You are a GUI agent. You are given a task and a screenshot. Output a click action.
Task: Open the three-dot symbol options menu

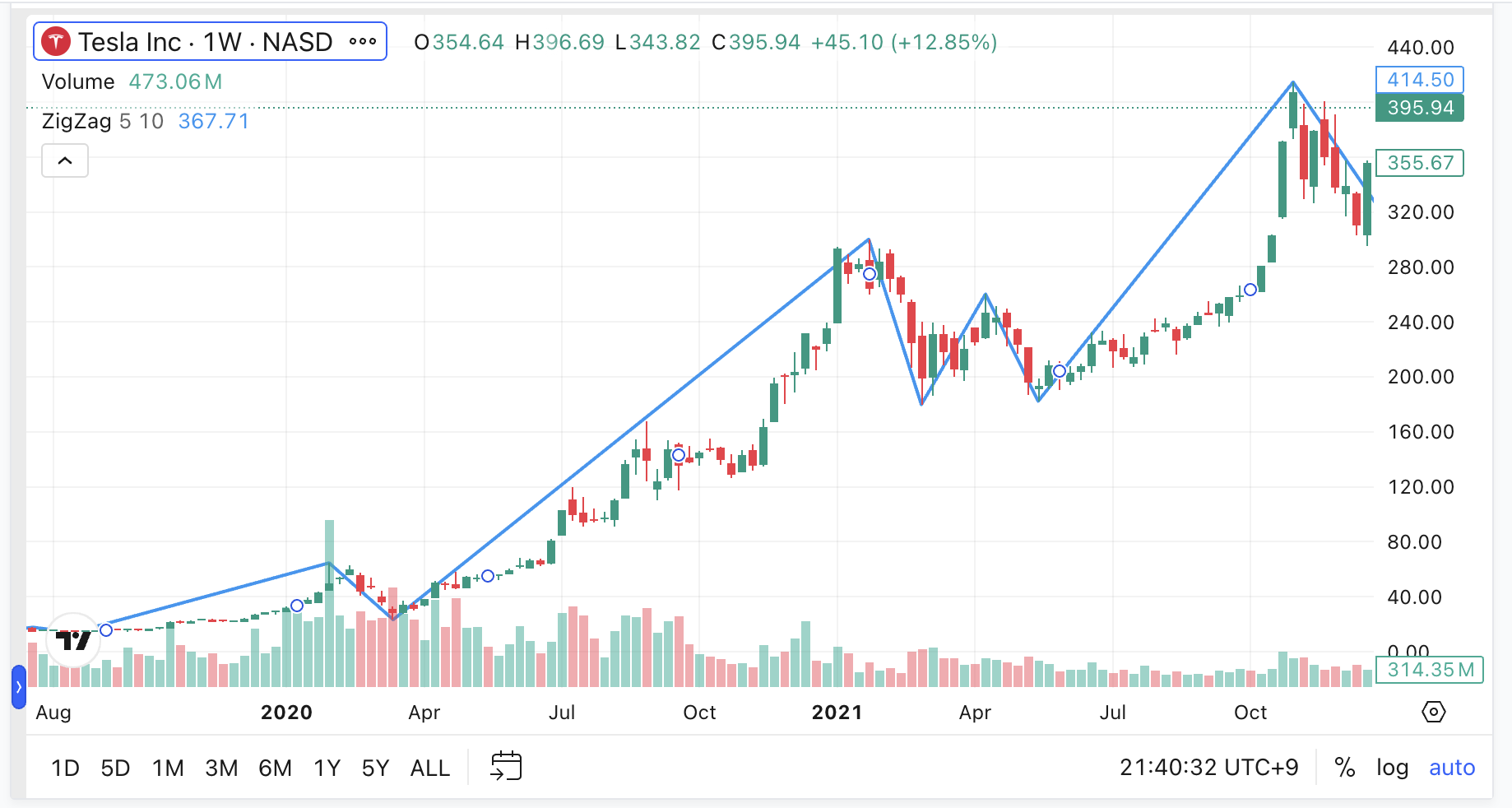363,41
